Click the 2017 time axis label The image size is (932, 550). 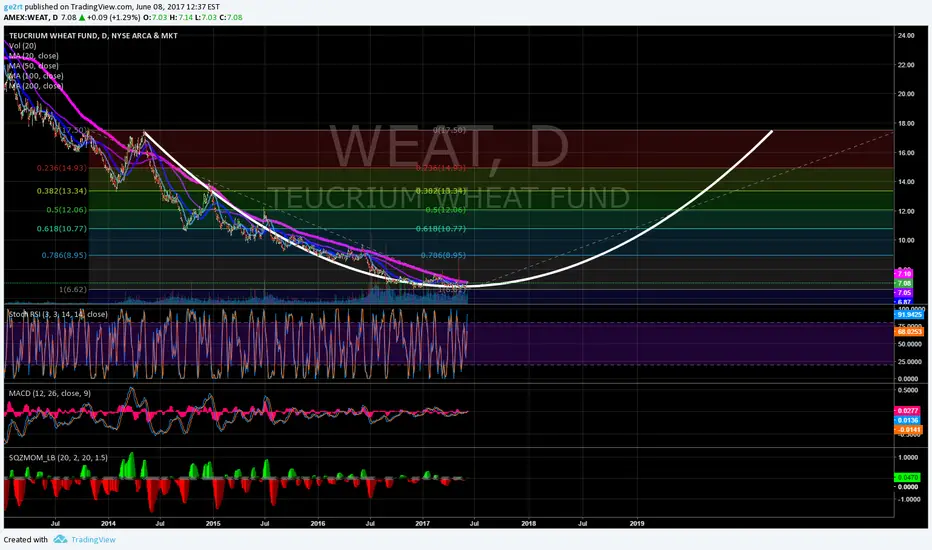(423, 524)
